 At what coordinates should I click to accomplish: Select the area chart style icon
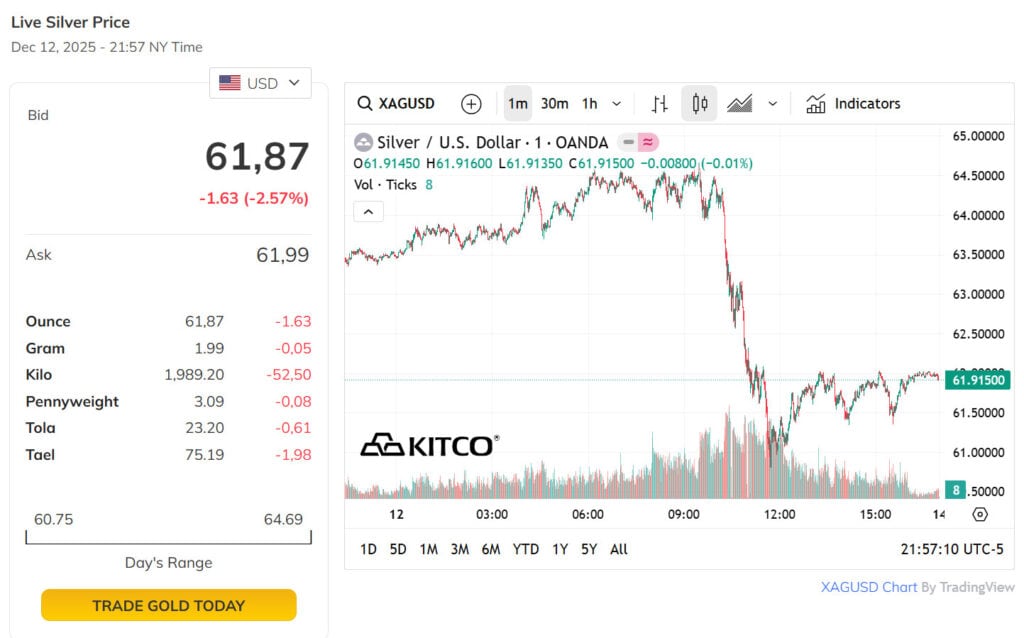coord(740,104)
